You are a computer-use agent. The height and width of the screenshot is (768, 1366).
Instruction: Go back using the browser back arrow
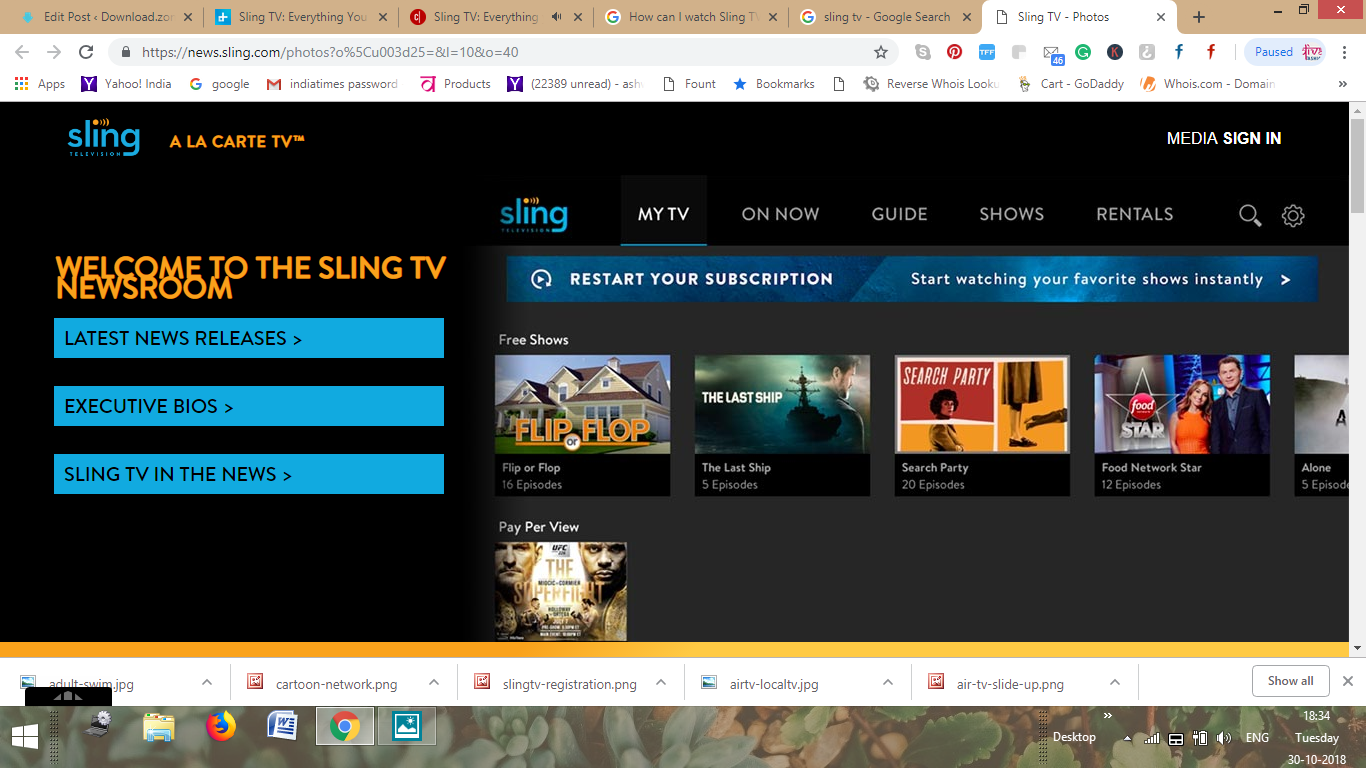pos(22,52)
